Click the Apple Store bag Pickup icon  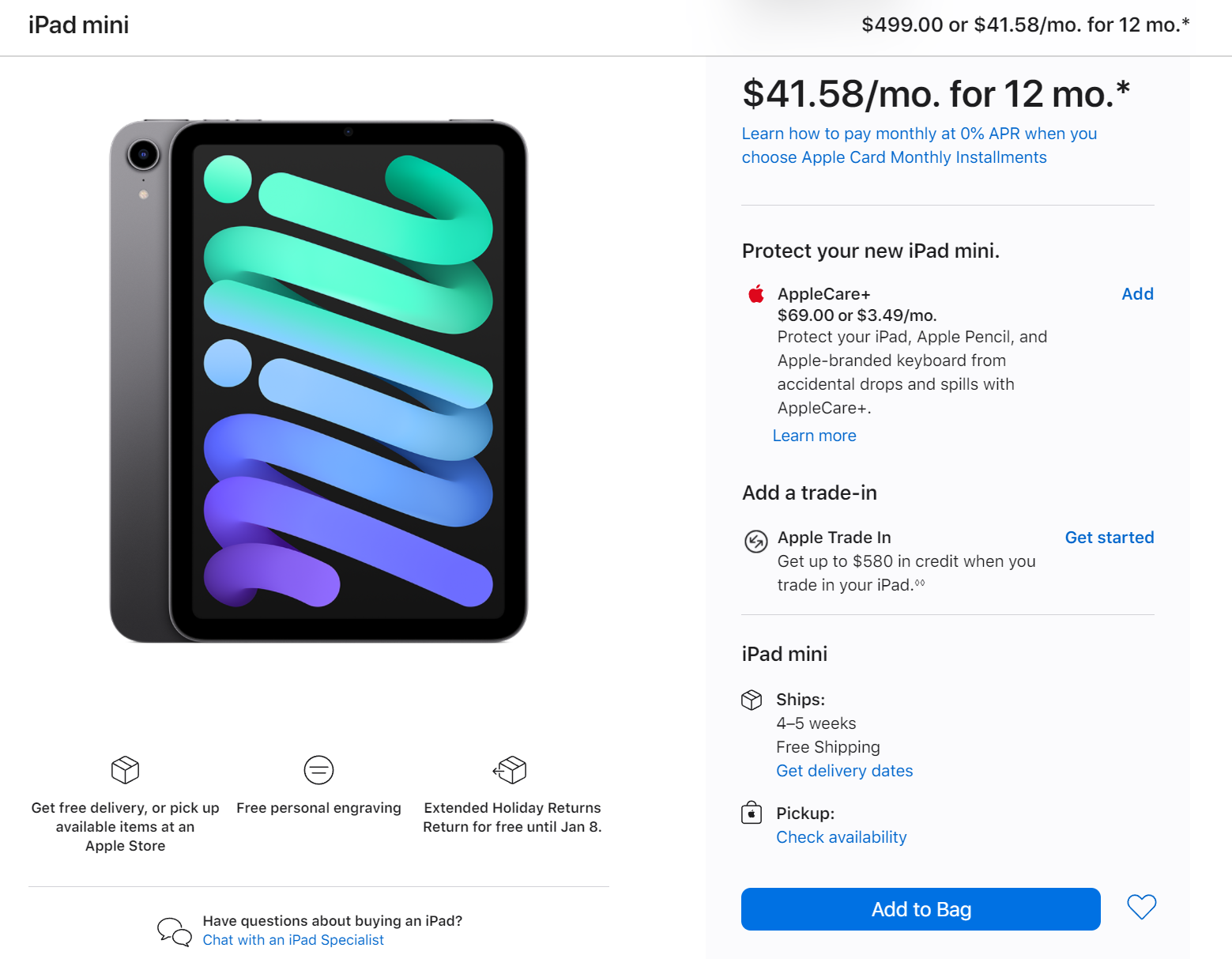(752, 813)
